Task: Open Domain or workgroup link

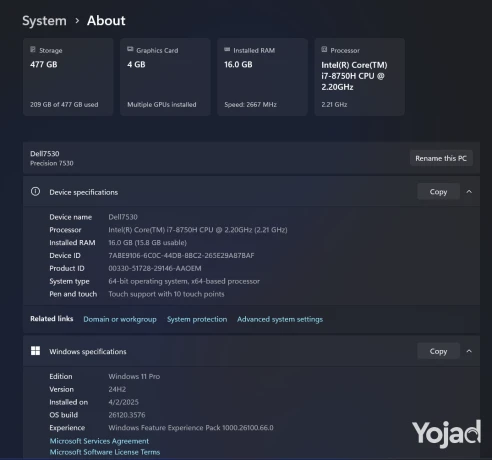Action: tap(120, 319)
